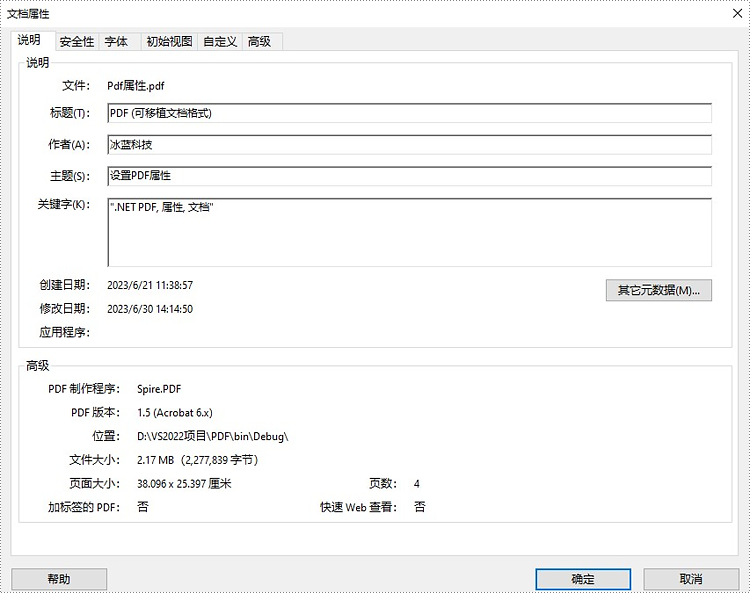Image resolution: width=750 pixels, height=593 pixels.
Task: Switch to the 初始视图 tab
Action: (x=169, y=42)
